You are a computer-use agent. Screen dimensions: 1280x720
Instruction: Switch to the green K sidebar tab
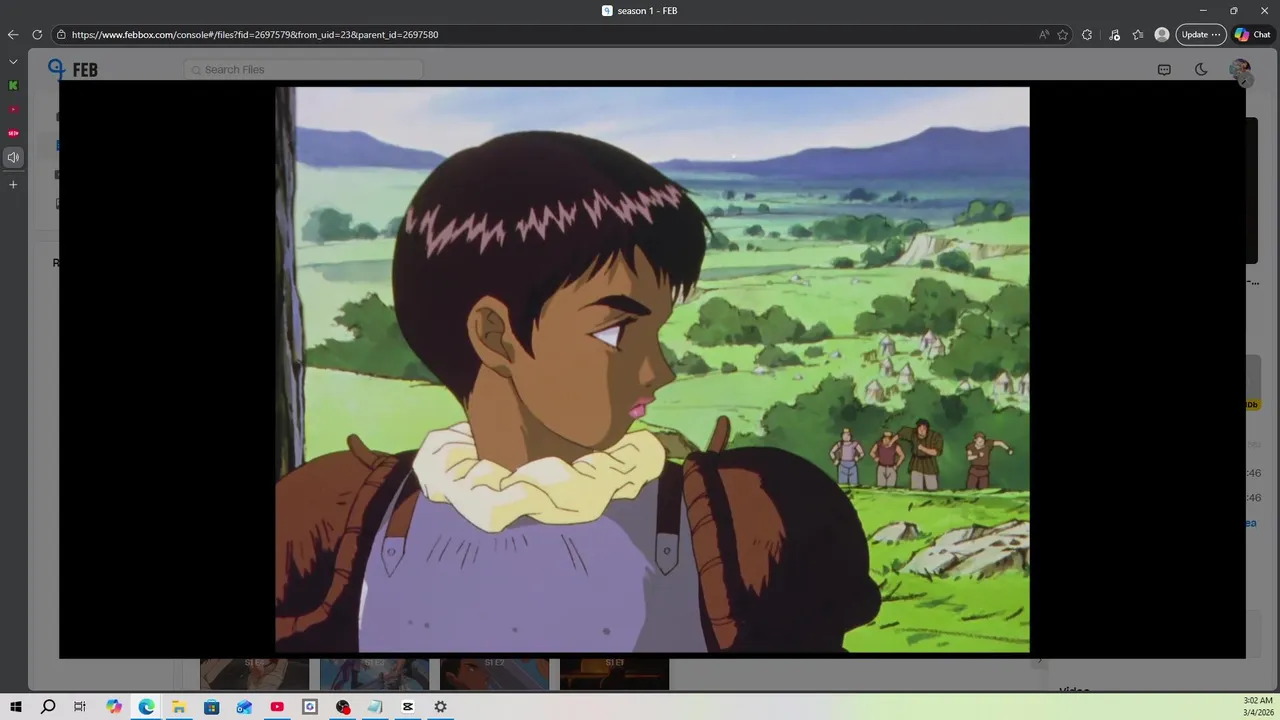13,85
